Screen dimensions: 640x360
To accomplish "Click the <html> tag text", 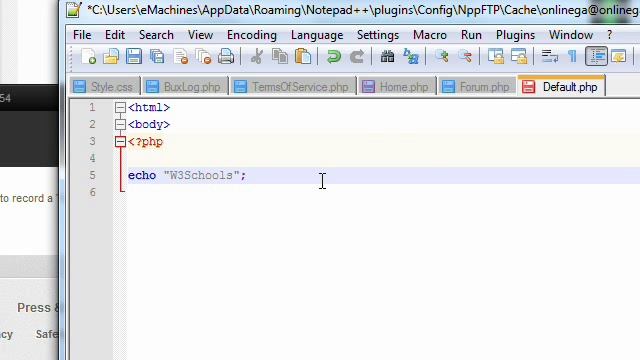I will (x=149, y=107).
